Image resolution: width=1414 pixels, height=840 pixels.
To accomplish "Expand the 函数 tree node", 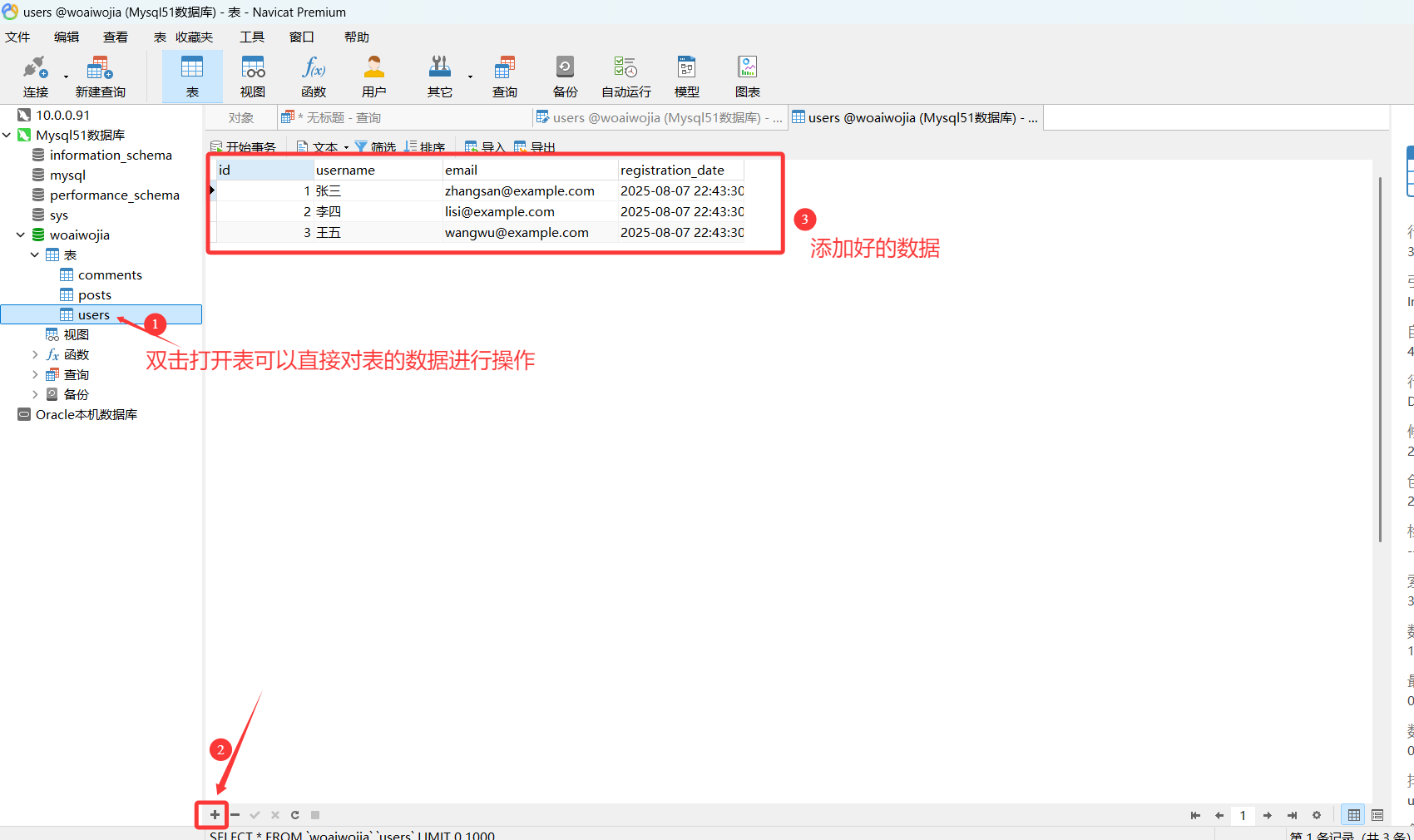I will coord(35,355).
